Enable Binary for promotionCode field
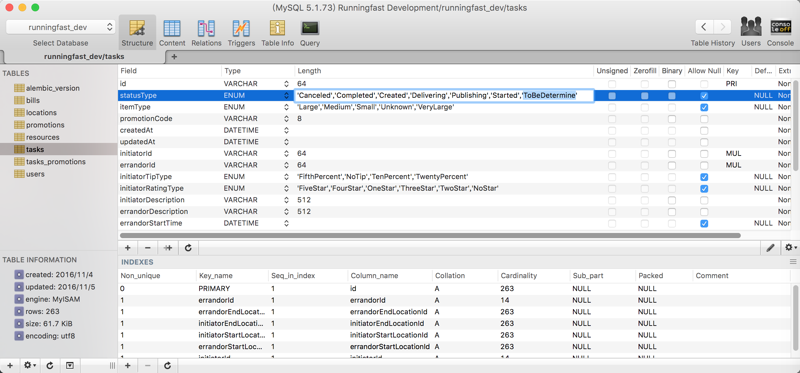 pyautogui.click(x=672, y=119)
